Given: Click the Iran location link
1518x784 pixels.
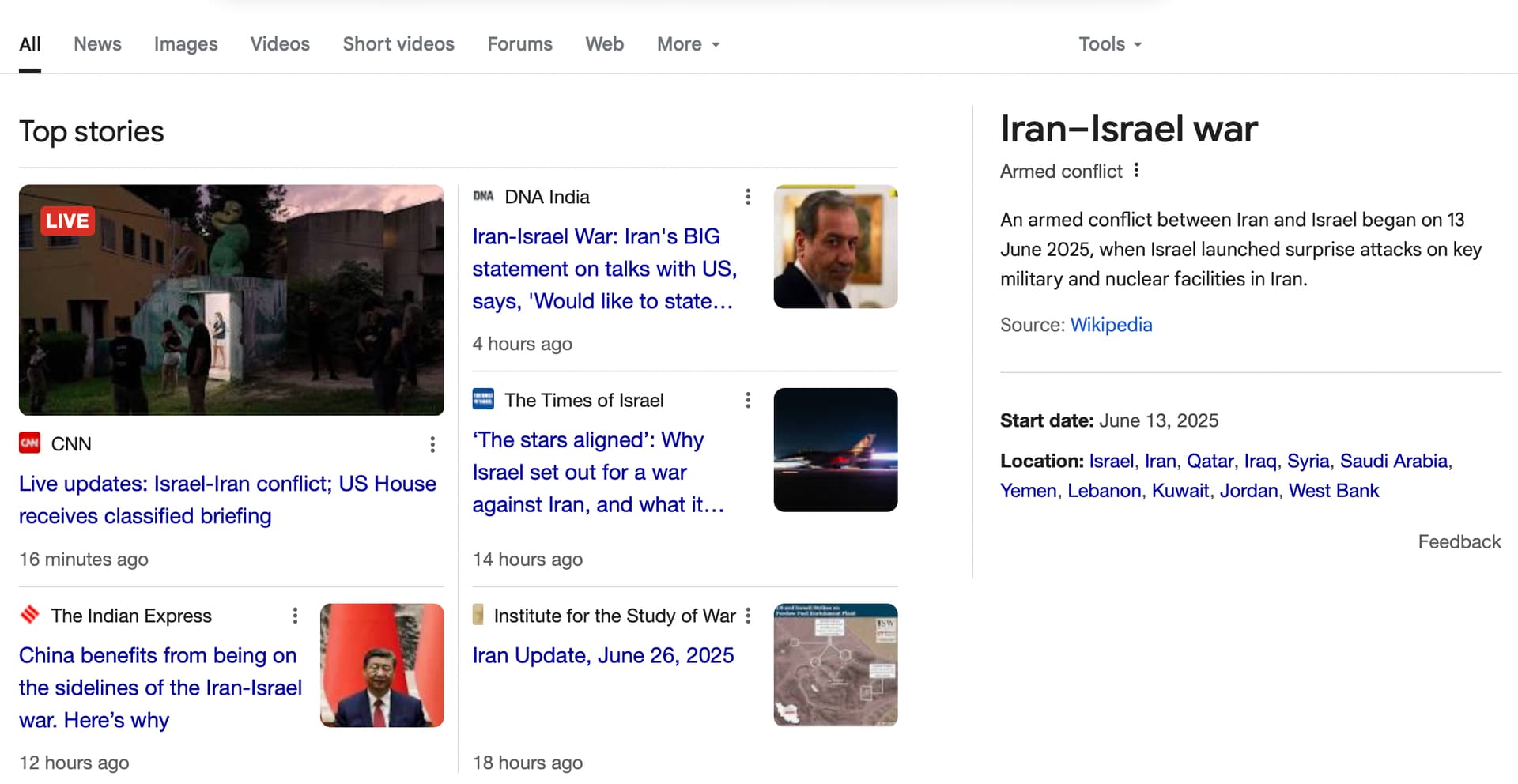Looking at the screenshot, I should pyautogui.click(x=1160, y=461).
